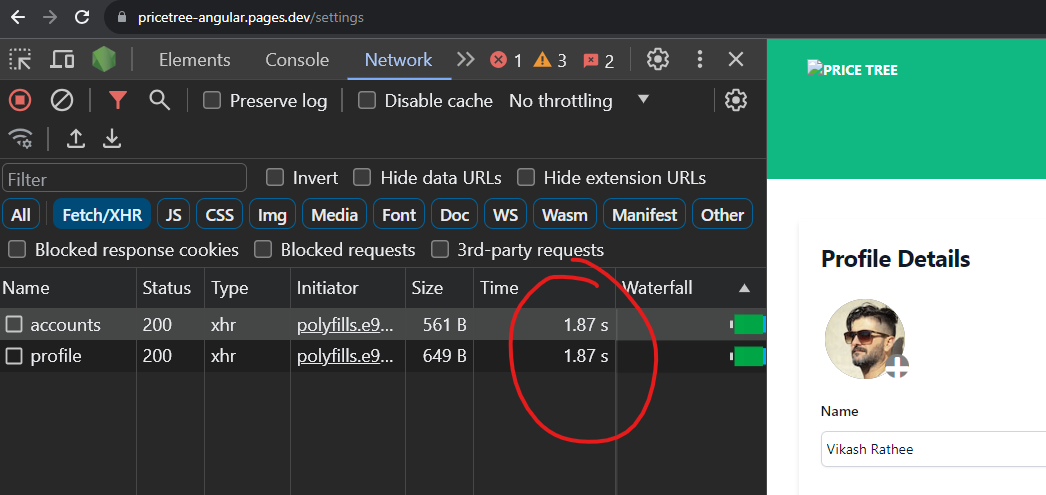Check 3rd-party requests checkbox
This screenshot has height=495, width=1046.
click(x=440, y=250)
